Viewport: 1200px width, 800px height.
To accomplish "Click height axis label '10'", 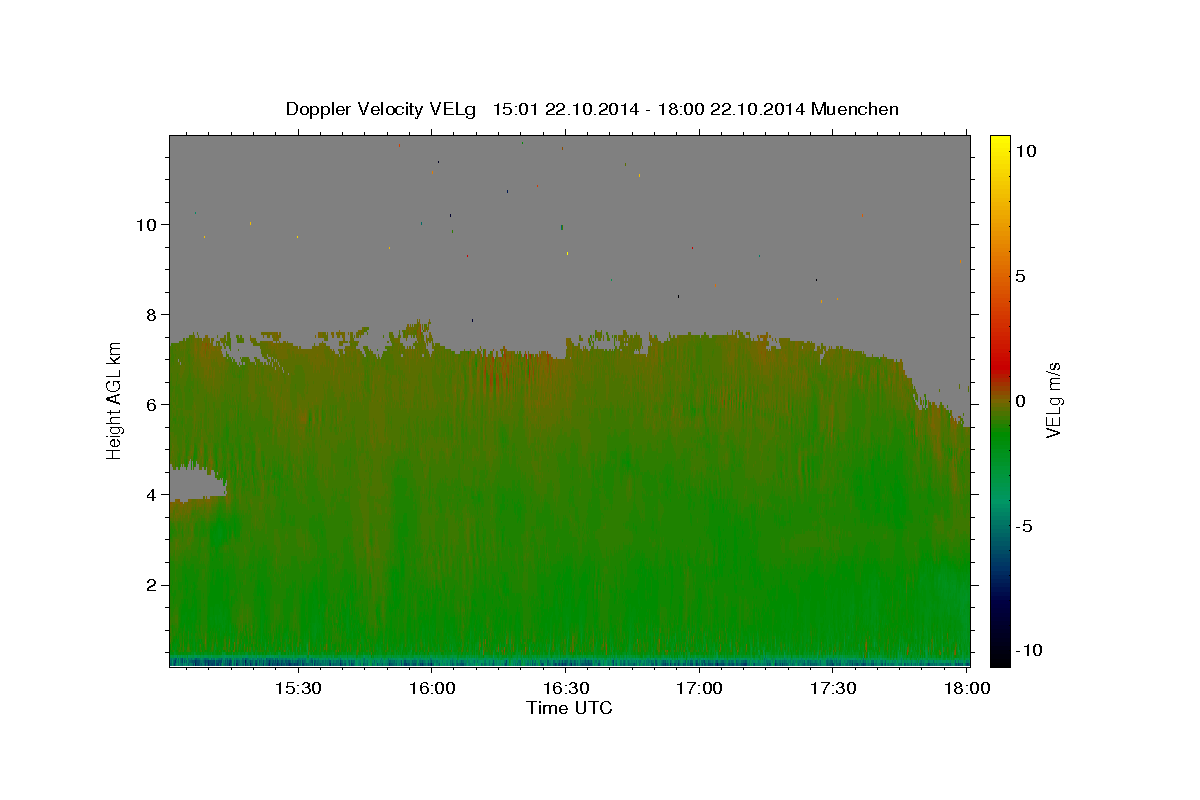I will 147,224.
